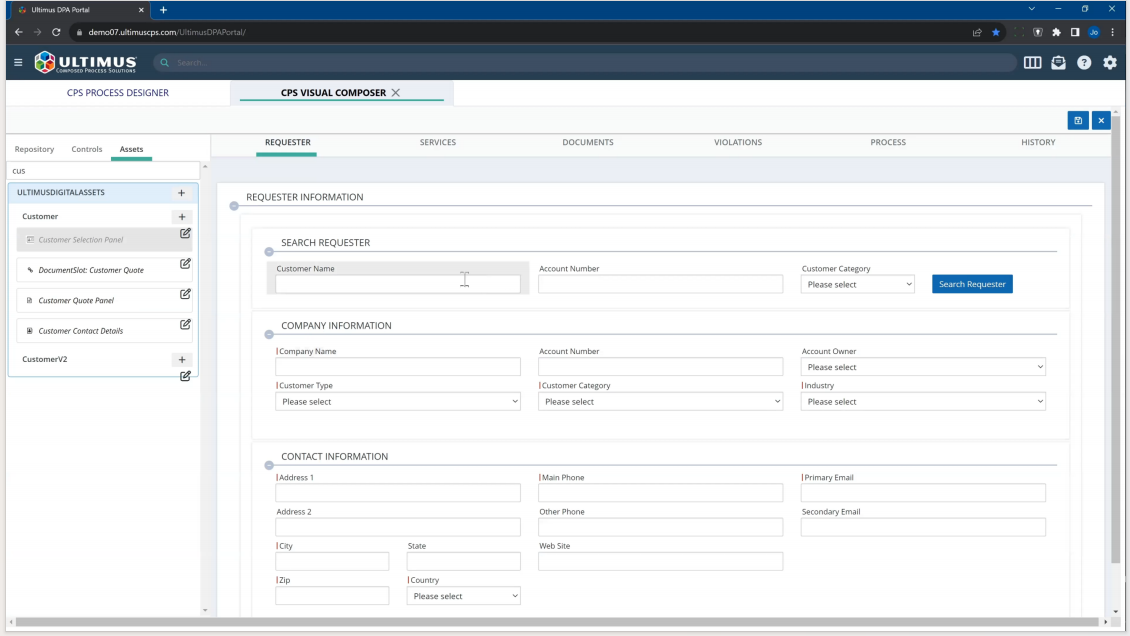Close the composer with the blue X button

(x=1101, y=120)
